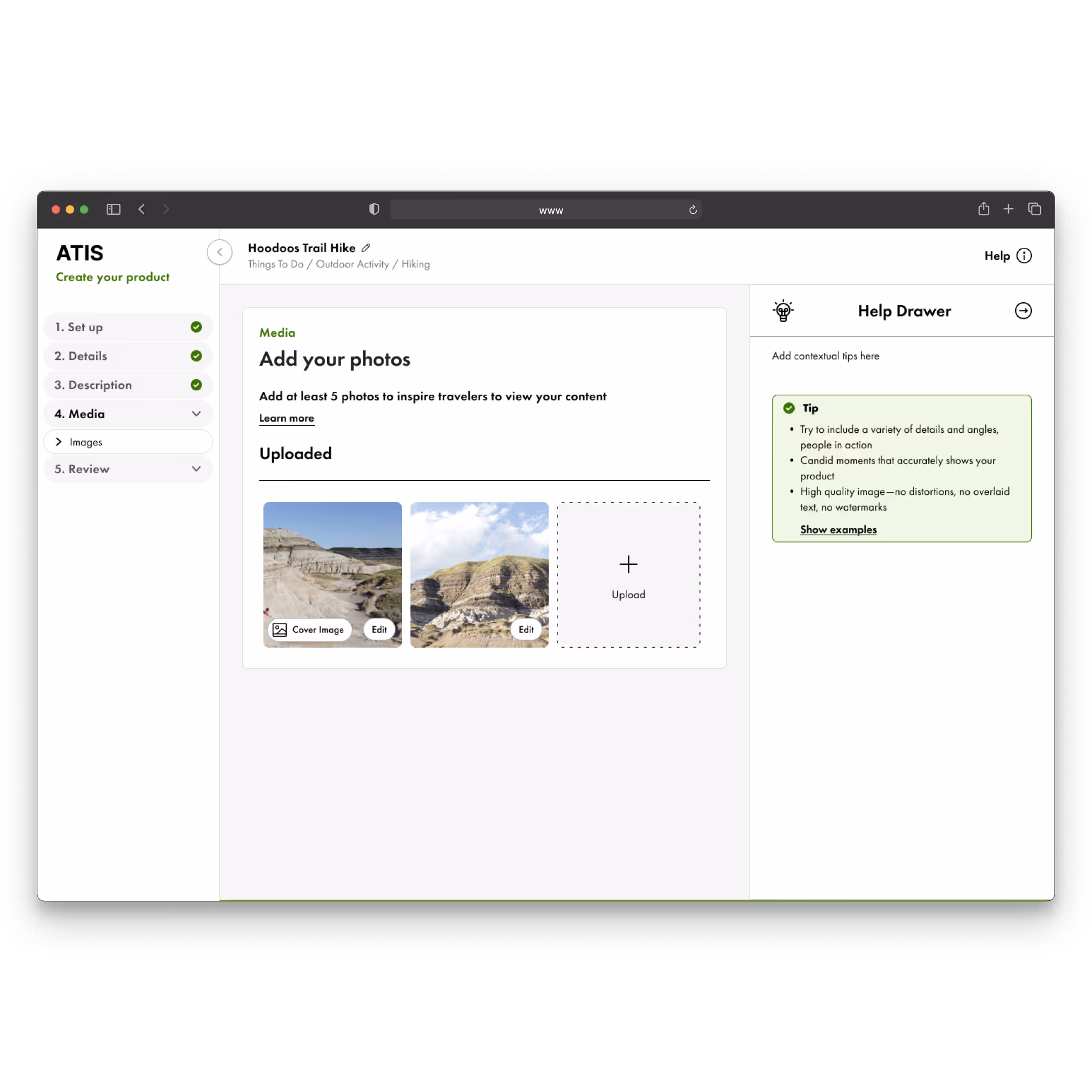
Task: Click the privacy shield icon near address bar
Action: click(x=374, y=209)
